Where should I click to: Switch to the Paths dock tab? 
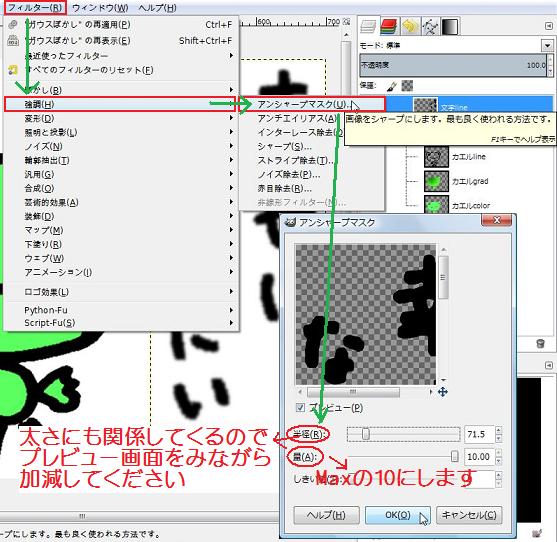(x=430, y=27)
